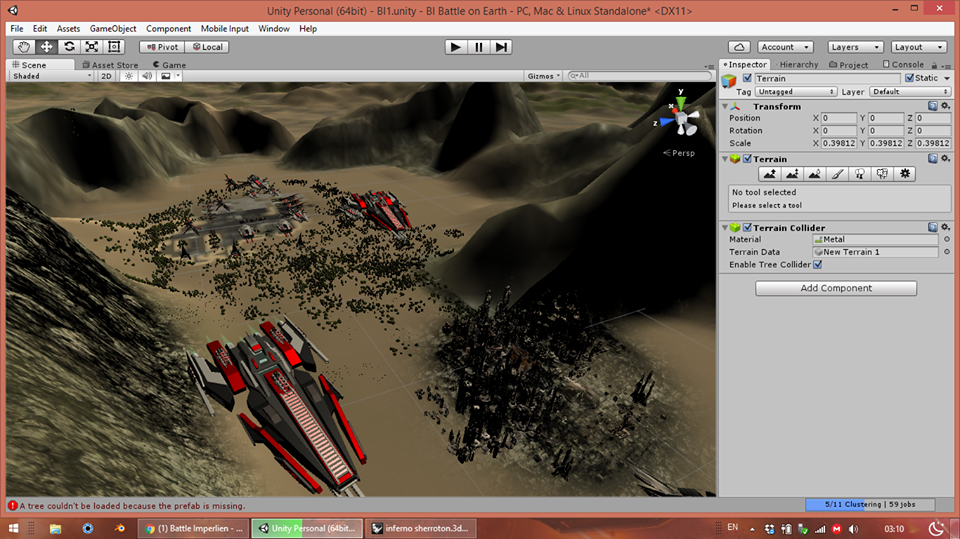960x539 pixels.
Task: Select the Move tool
Action: (x=47, y=47)
